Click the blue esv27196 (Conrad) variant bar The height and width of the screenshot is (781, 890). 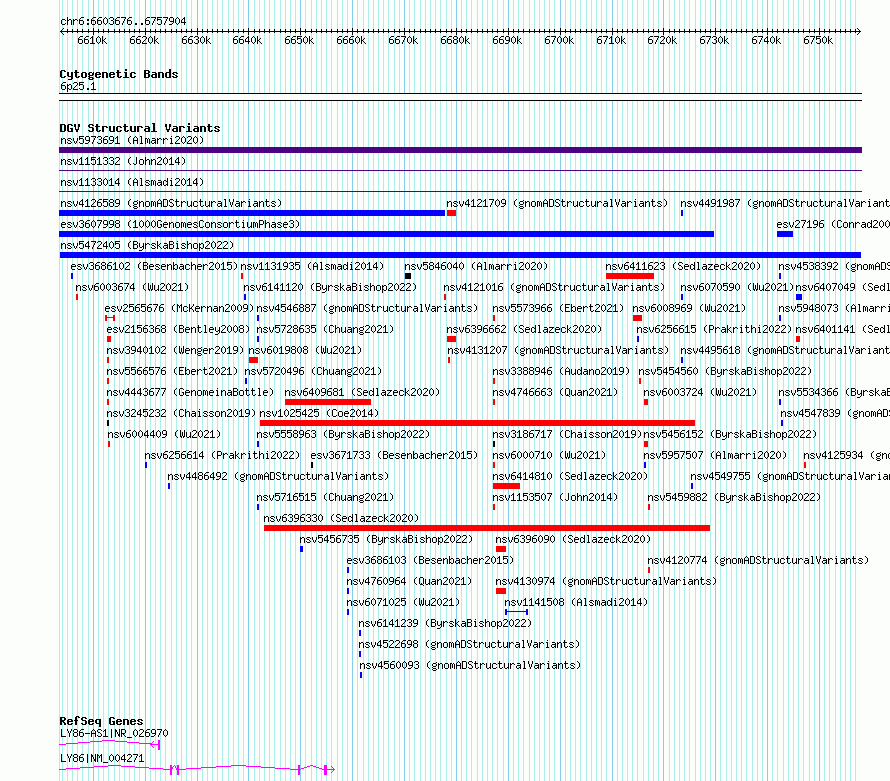tap(785, 234)
